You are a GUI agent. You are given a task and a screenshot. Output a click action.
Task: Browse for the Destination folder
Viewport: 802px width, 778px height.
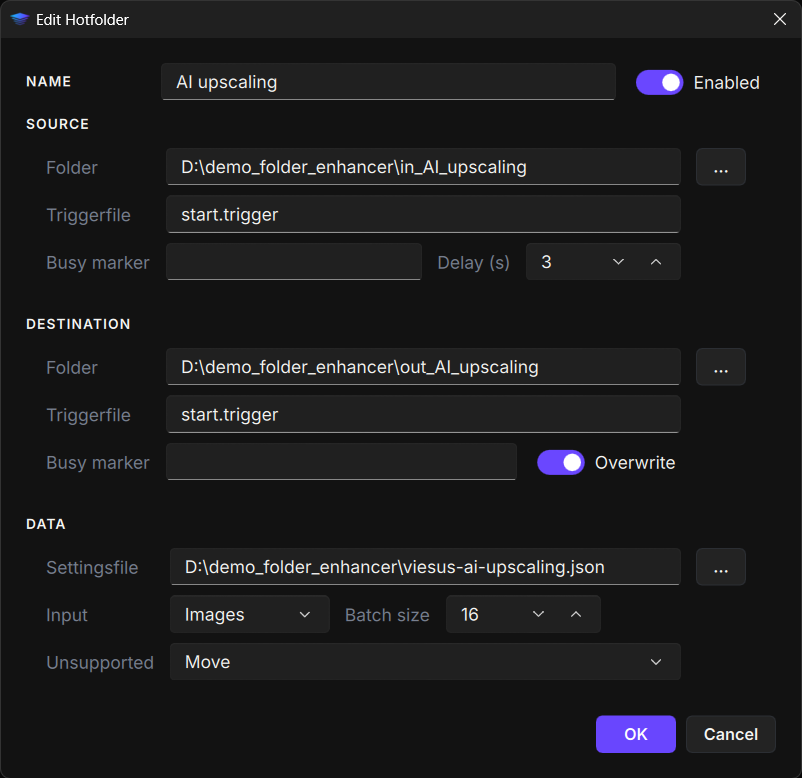[x=720, y=367]
